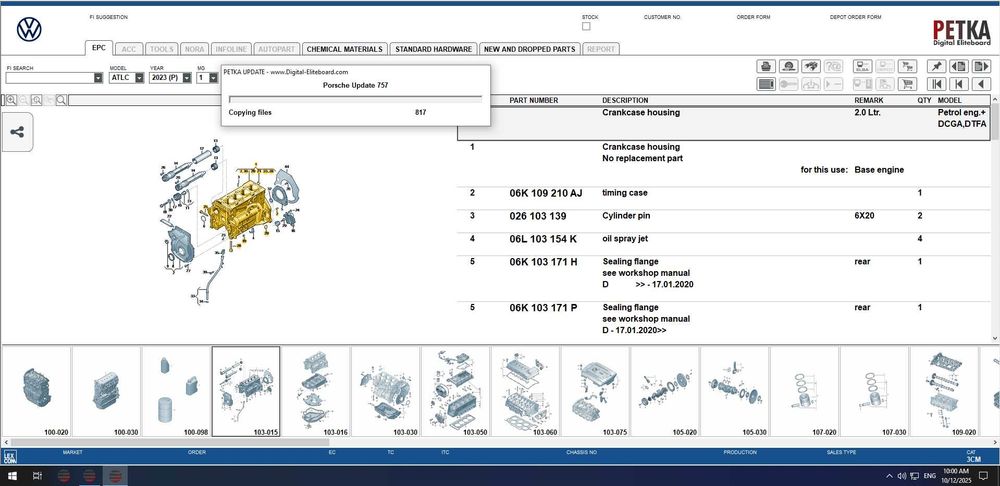Go to next page with right-arrow document icon
1000x486 pixels.
(982, 66)
